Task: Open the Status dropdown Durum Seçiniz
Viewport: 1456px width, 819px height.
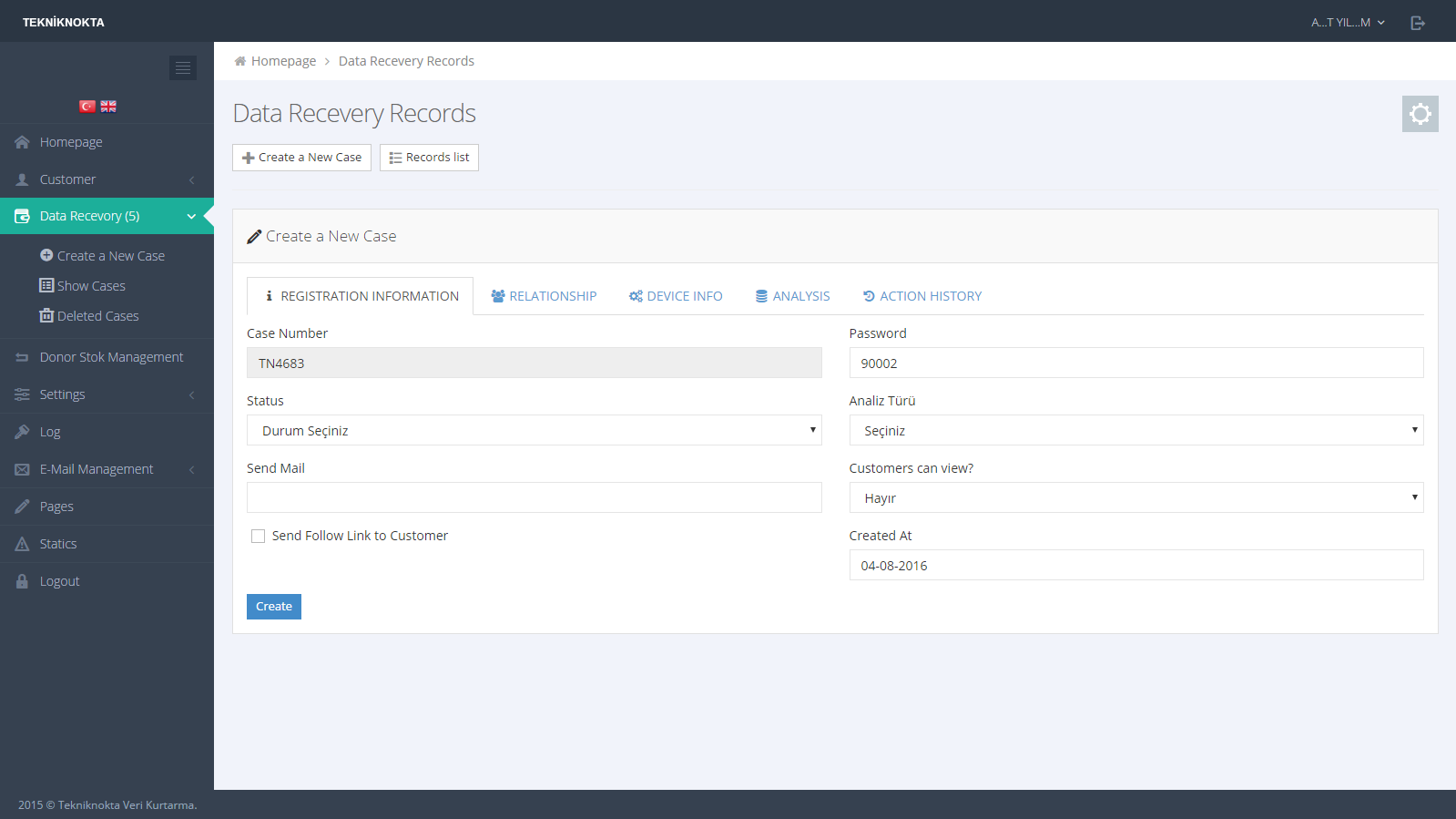Action: coord(534,430)
